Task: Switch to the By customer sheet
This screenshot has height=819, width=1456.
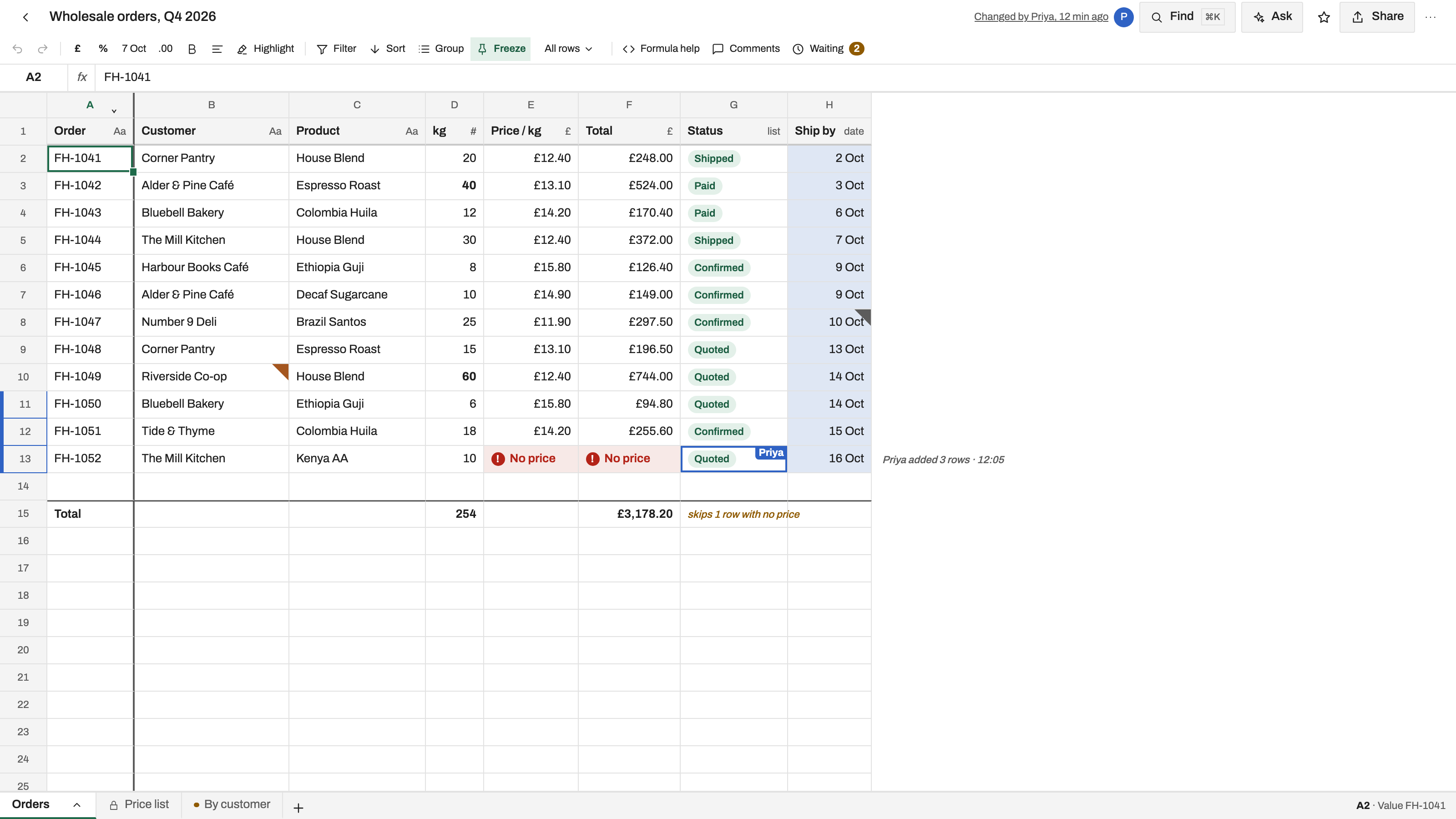Action: click(x=232, y=805)
